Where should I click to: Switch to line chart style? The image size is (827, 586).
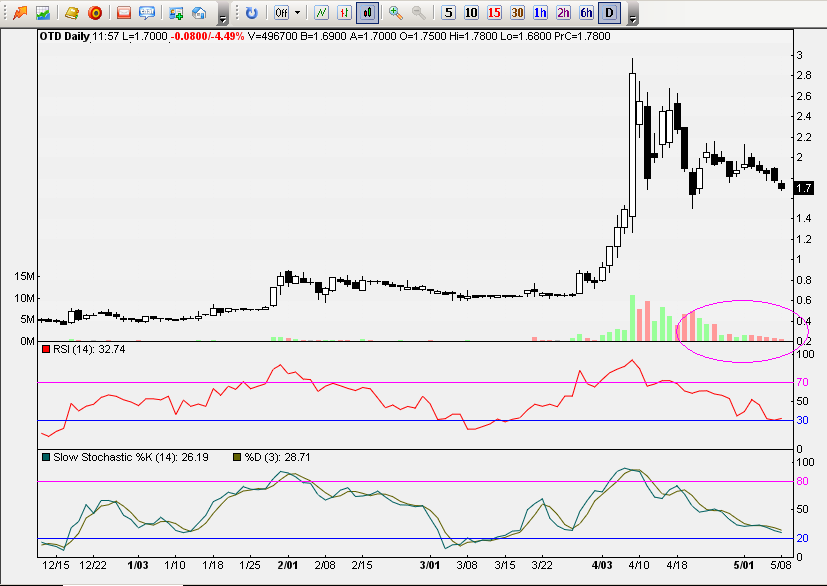tap(321, 13)
